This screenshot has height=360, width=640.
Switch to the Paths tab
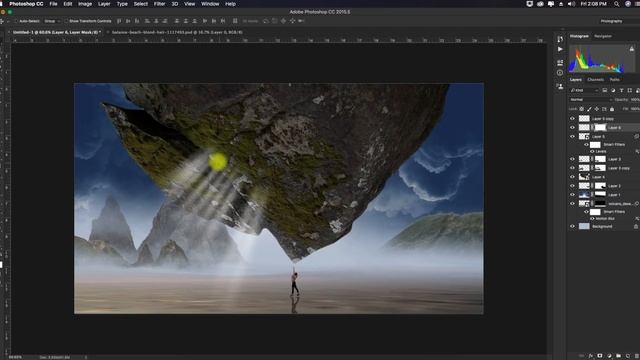(x=614, y=80)
